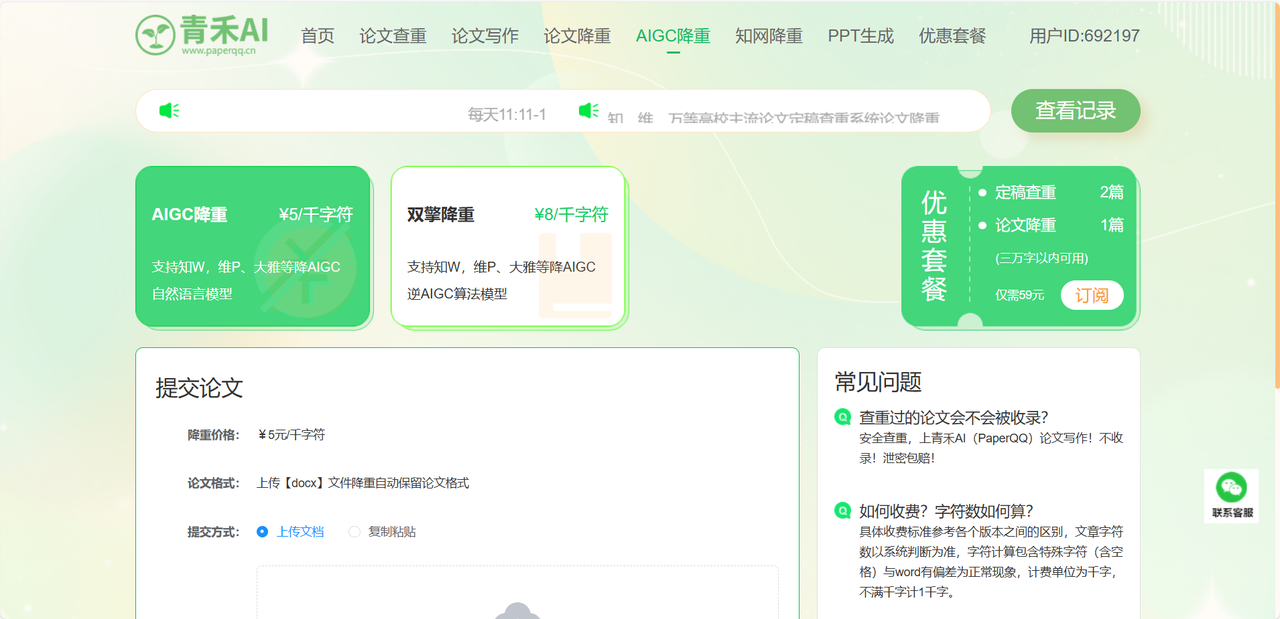Click the ¥5元/千字符 price value
Viewport: 1280px width, 619px height.
291,435
